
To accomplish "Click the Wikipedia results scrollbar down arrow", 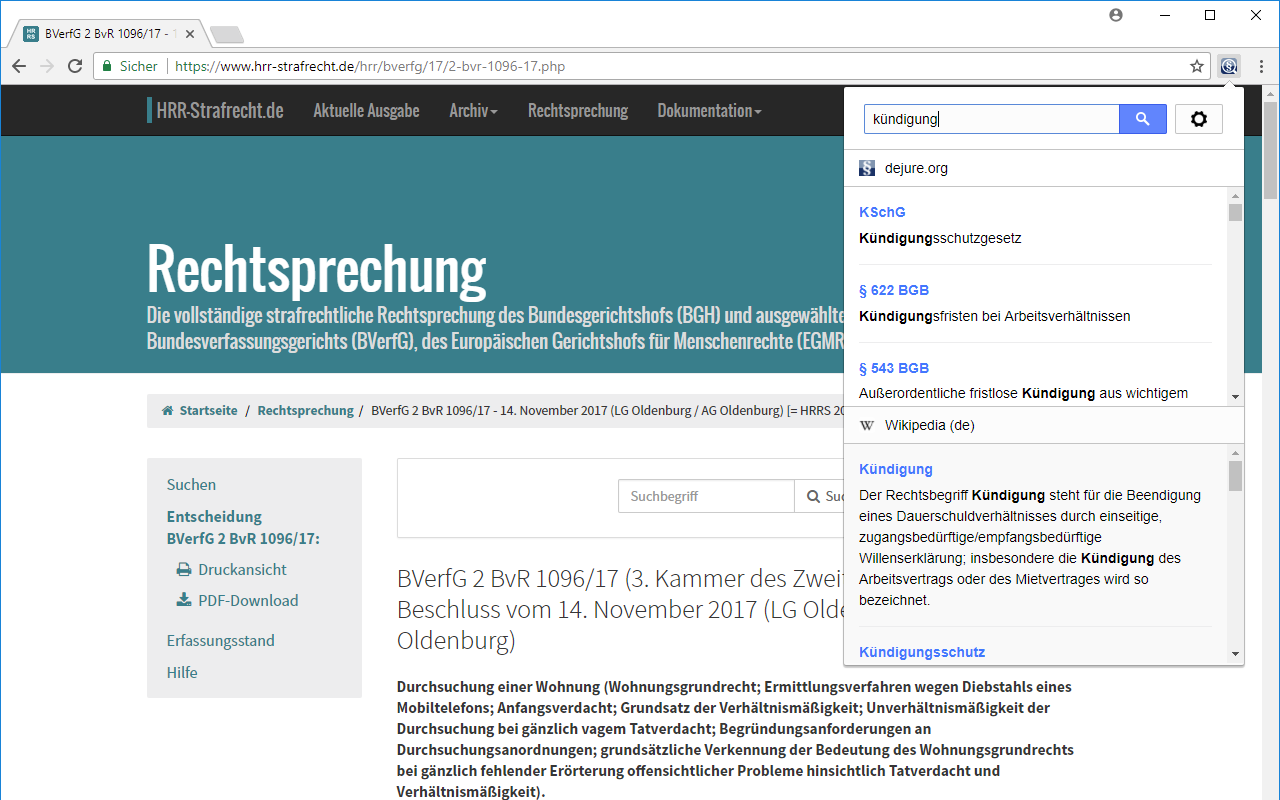I will point(1235,654).
